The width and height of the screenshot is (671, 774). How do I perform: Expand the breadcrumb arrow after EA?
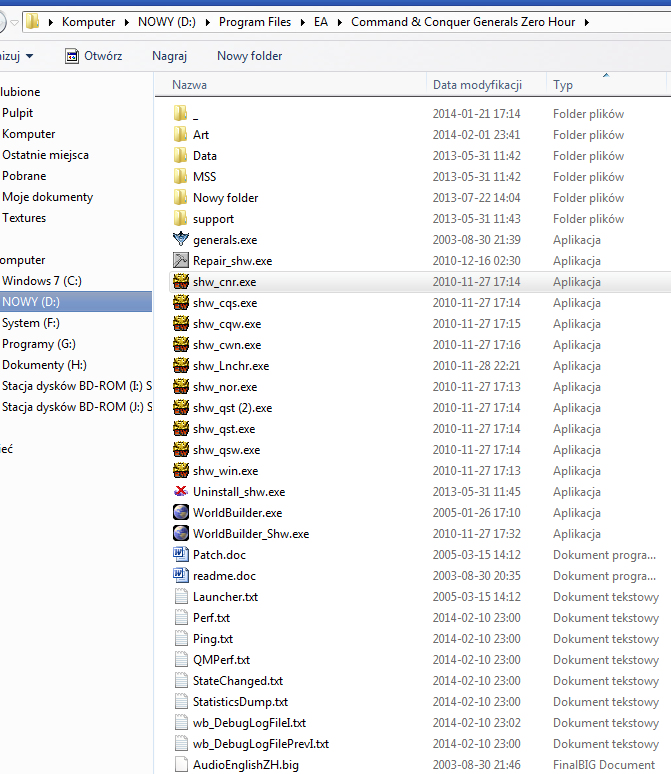pyautogui.click(x=341, y=21)
